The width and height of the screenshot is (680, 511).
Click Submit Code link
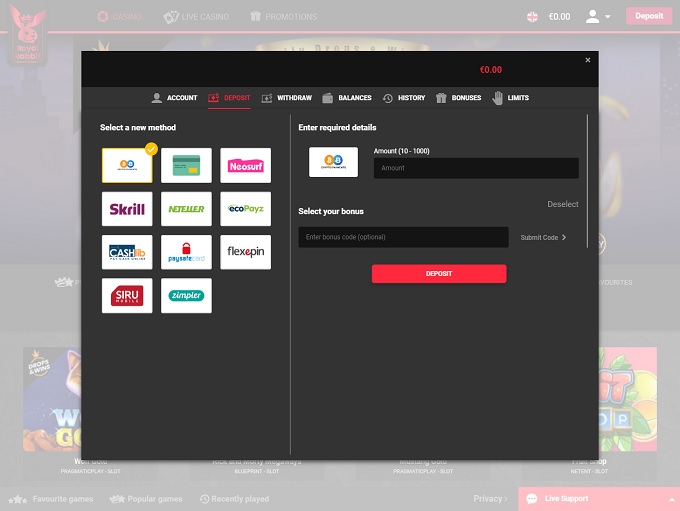tap(543, 237)
